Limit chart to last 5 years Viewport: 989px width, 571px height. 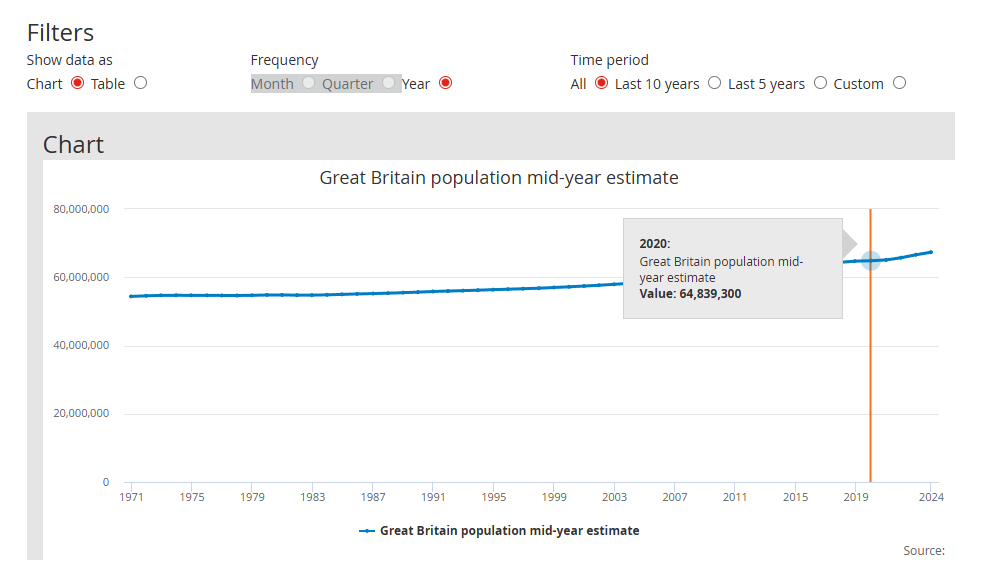820,83
